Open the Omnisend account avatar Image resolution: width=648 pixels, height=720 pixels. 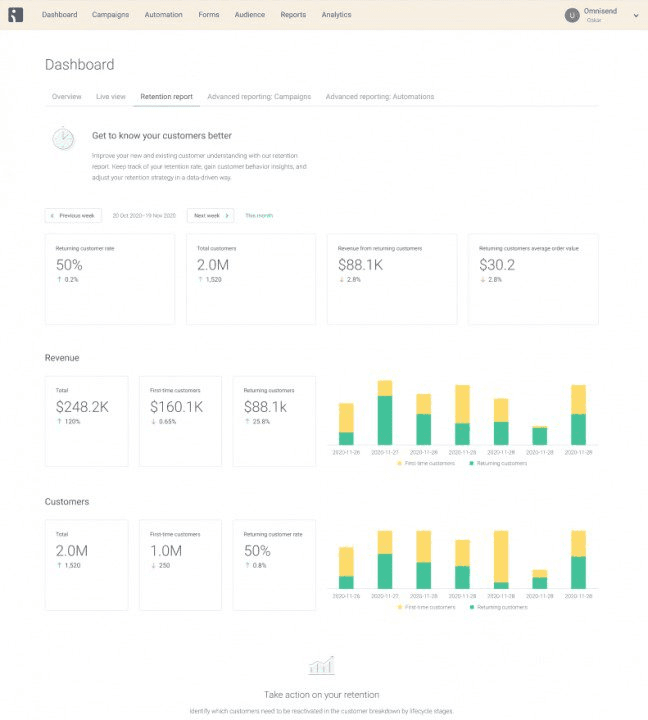click(x=572, y=15)
